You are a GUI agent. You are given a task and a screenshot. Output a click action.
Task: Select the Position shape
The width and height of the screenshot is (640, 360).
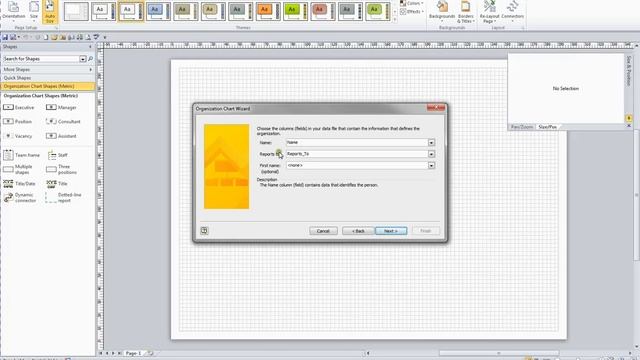coord(18,122)
